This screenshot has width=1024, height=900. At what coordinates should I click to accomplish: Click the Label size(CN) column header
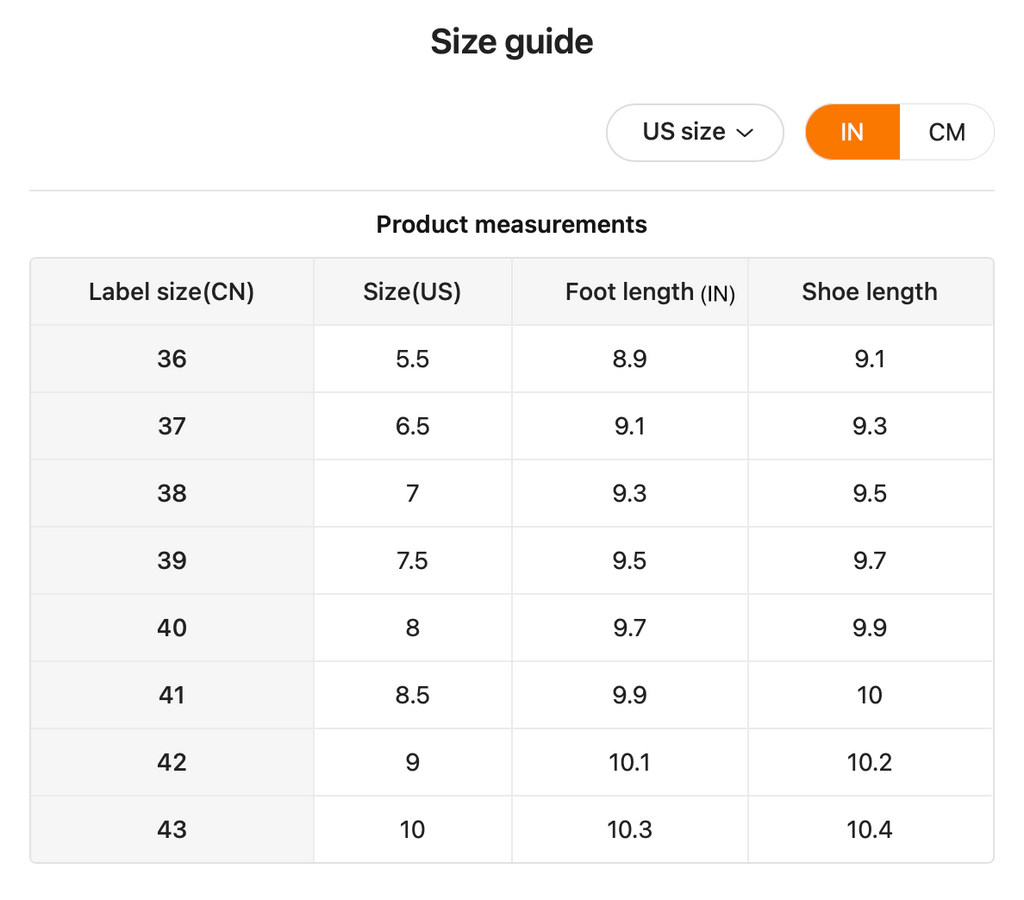(x=171, y=292)
